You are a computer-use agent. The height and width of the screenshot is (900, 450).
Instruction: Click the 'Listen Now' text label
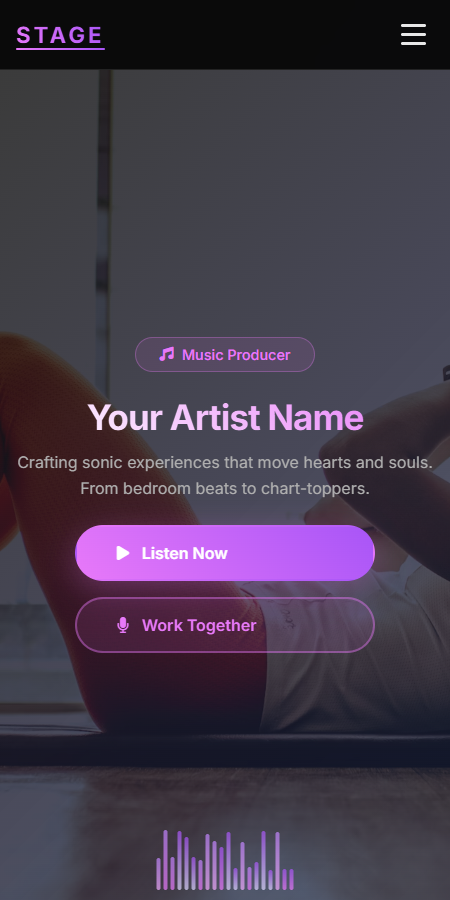point(185,553)
